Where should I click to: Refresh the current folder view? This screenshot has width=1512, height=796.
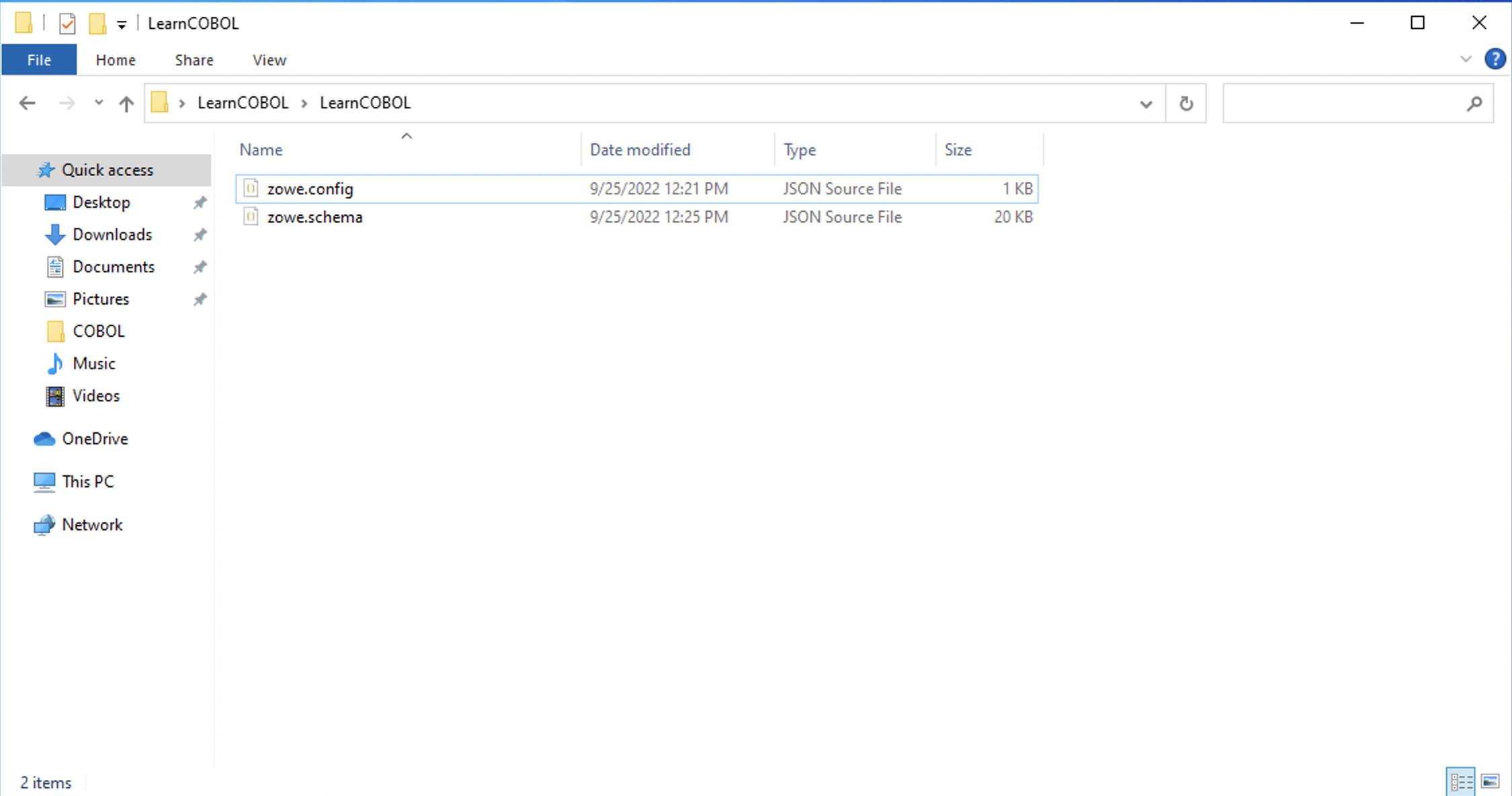[x=1185, y=104]
